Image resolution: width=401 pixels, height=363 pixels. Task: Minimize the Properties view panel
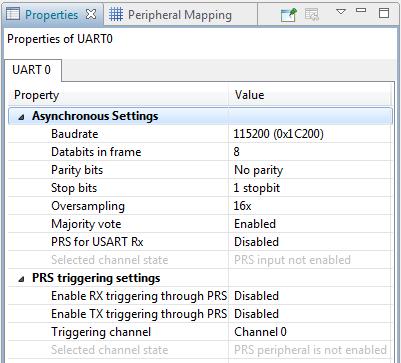(361, 10)
